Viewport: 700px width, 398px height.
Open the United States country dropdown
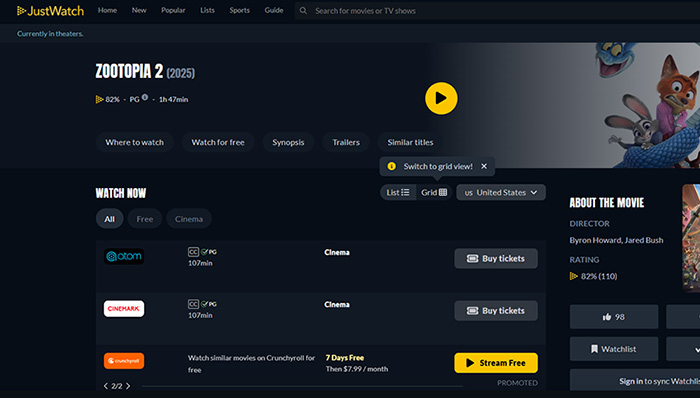pos(501,192)
